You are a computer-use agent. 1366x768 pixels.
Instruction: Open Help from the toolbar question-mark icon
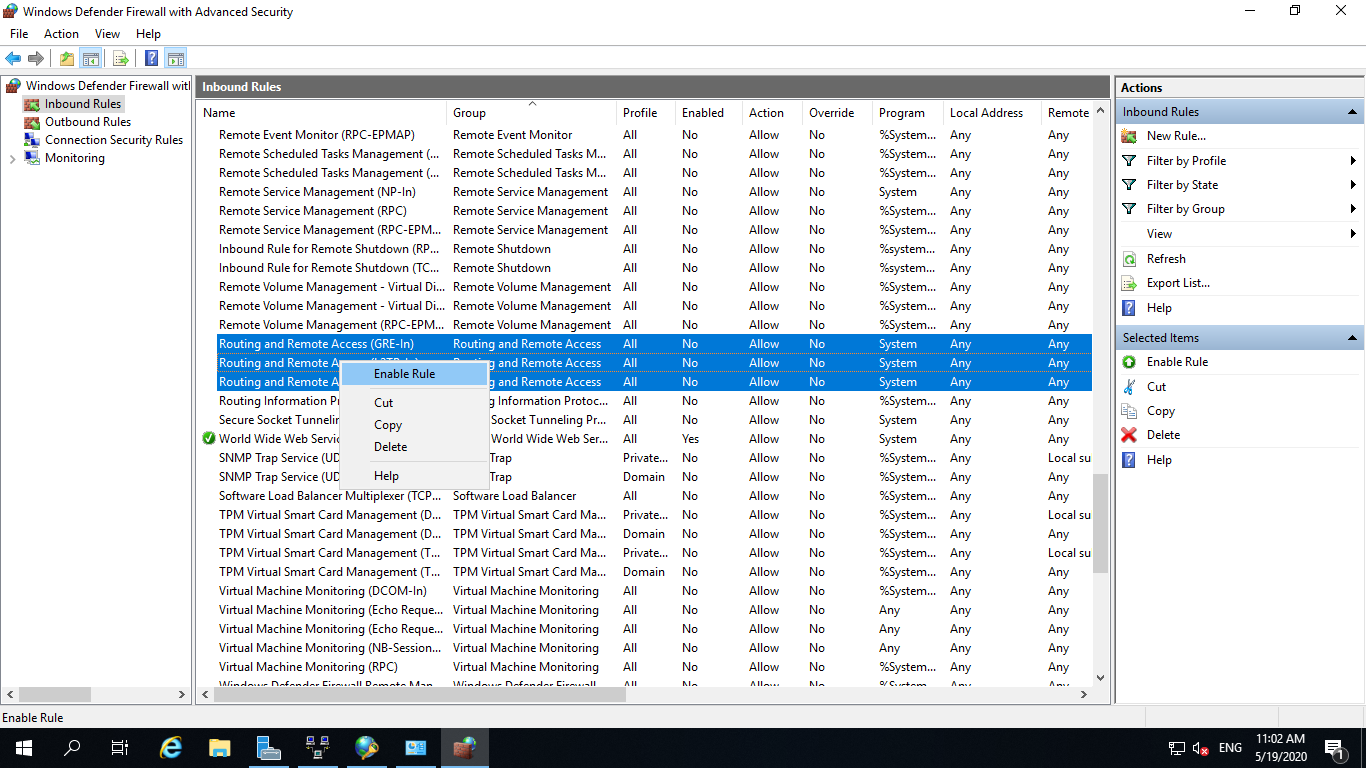[151, 58]
